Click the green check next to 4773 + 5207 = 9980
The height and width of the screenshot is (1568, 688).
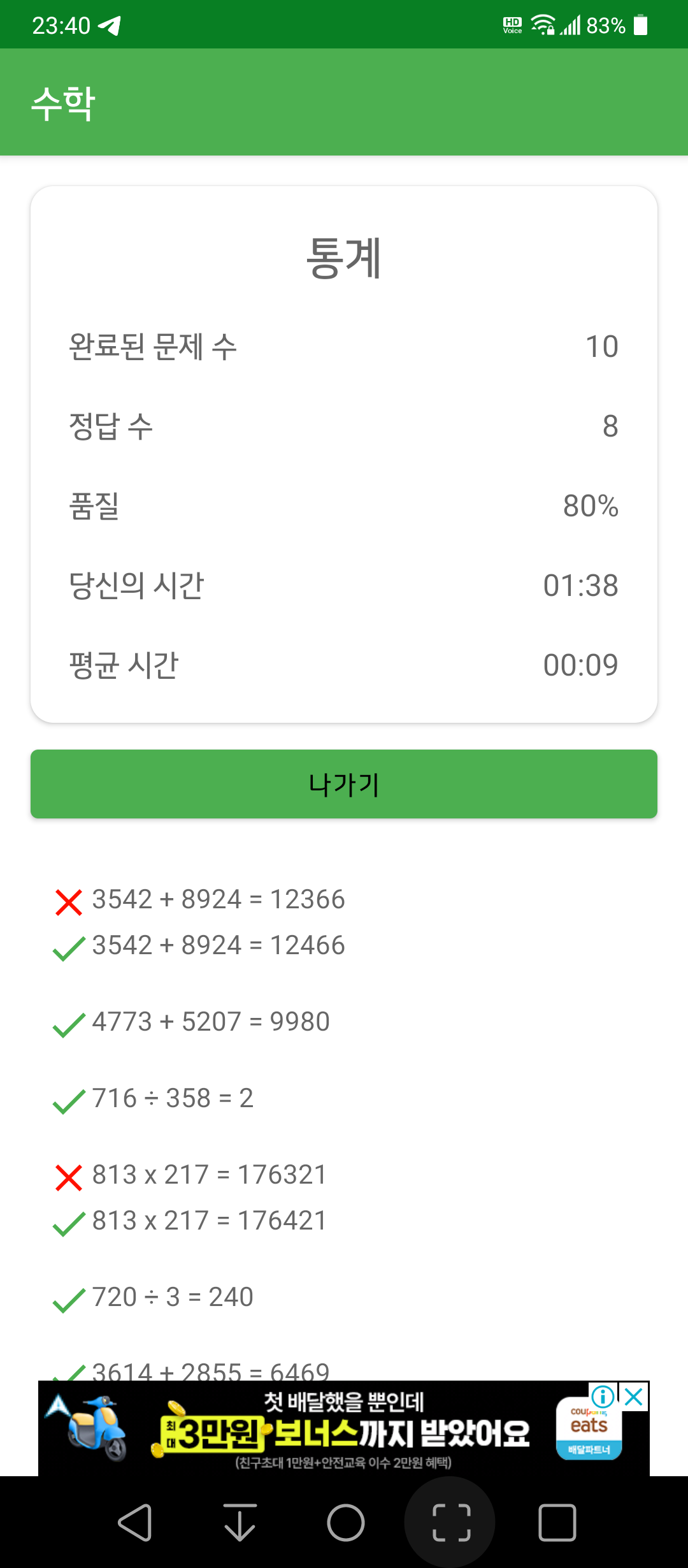pyautogui.click(x=69, y=1025)
